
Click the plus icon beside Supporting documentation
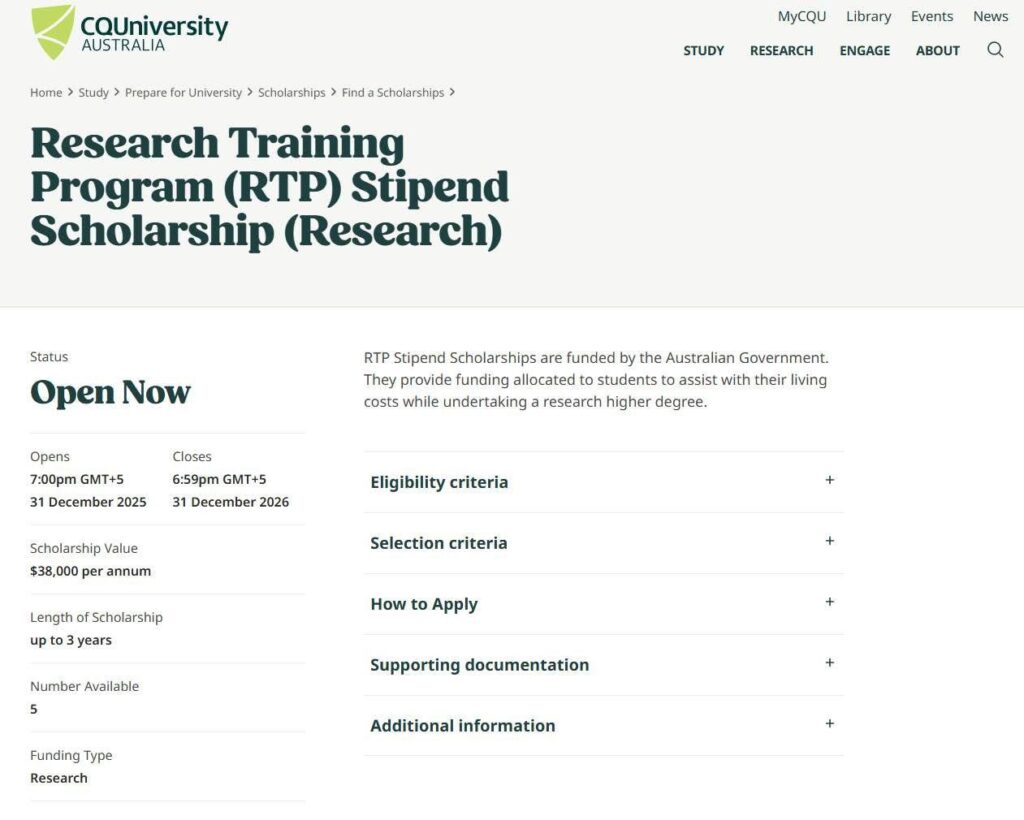click(x=829, y=663)
